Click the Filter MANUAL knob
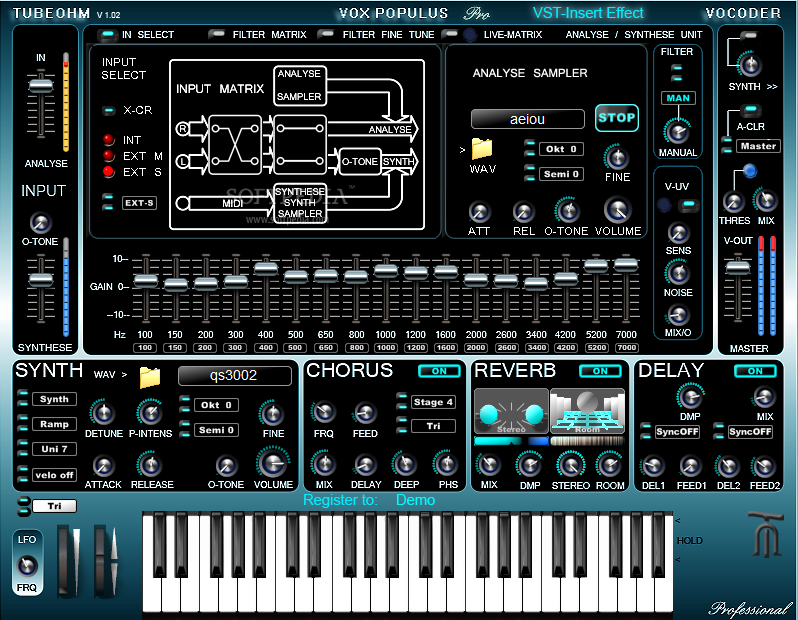The image size is (798, 620). [677, 132]
